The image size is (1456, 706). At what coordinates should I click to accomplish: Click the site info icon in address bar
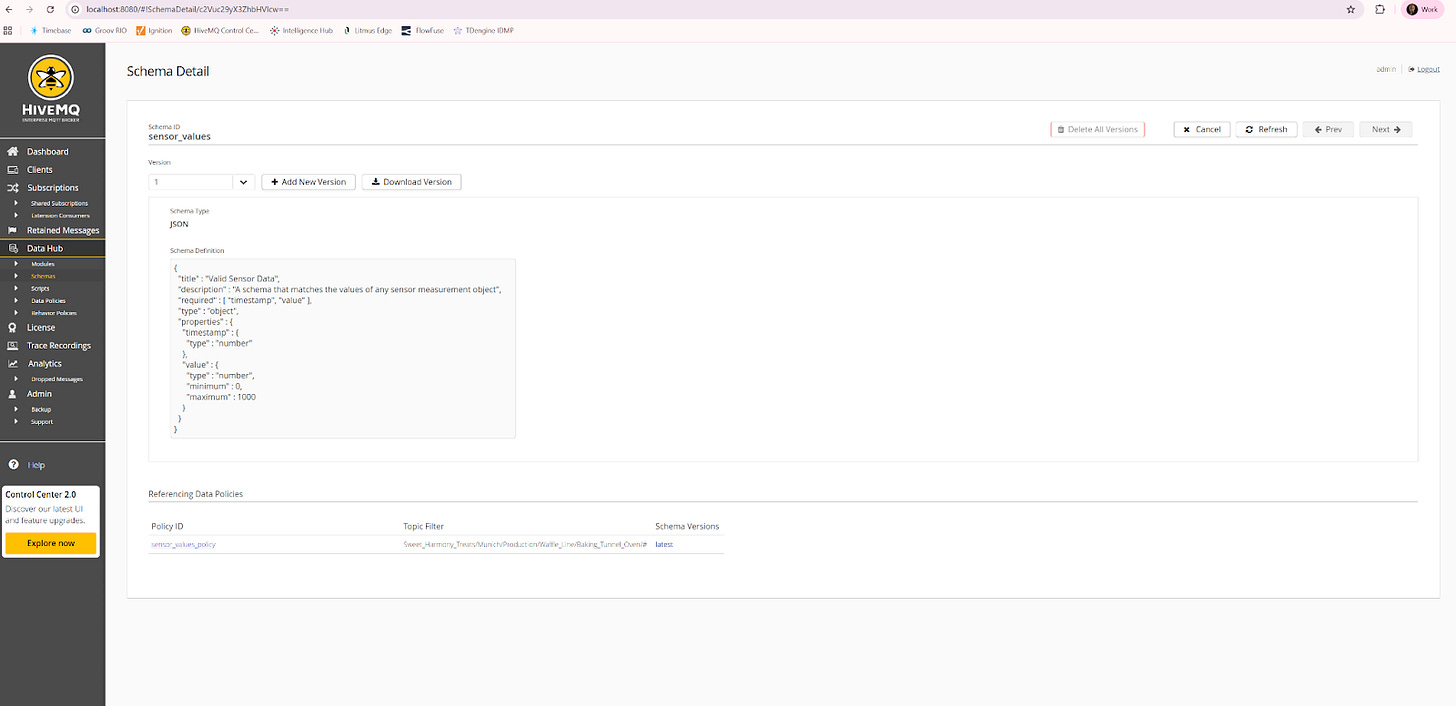click(75, 9)
